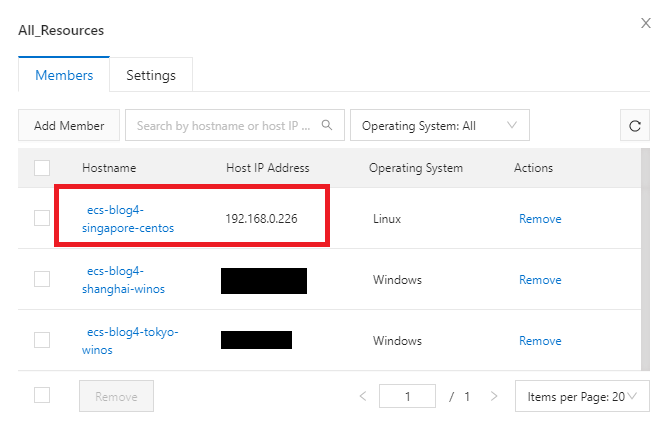
Task: Focus the hostname or host IP search field
Action: pyautogui.click(x=235, y=126)
